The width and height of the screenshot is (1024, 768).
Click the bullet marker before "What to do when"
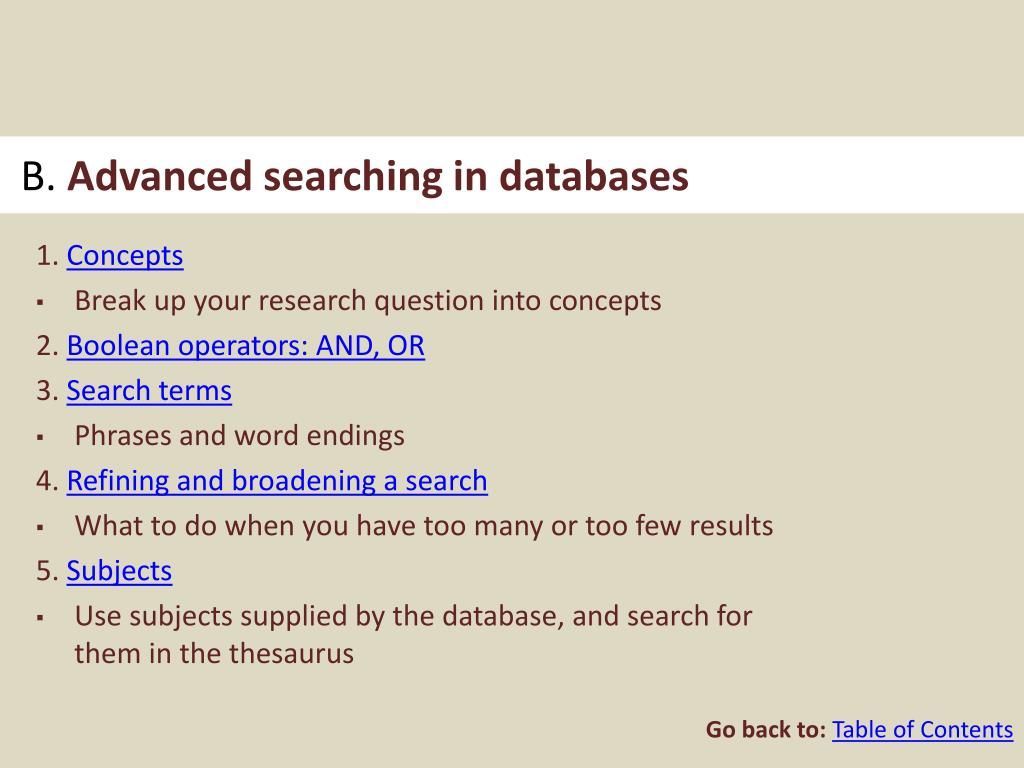pyautogui.click(x=39, y=527)
